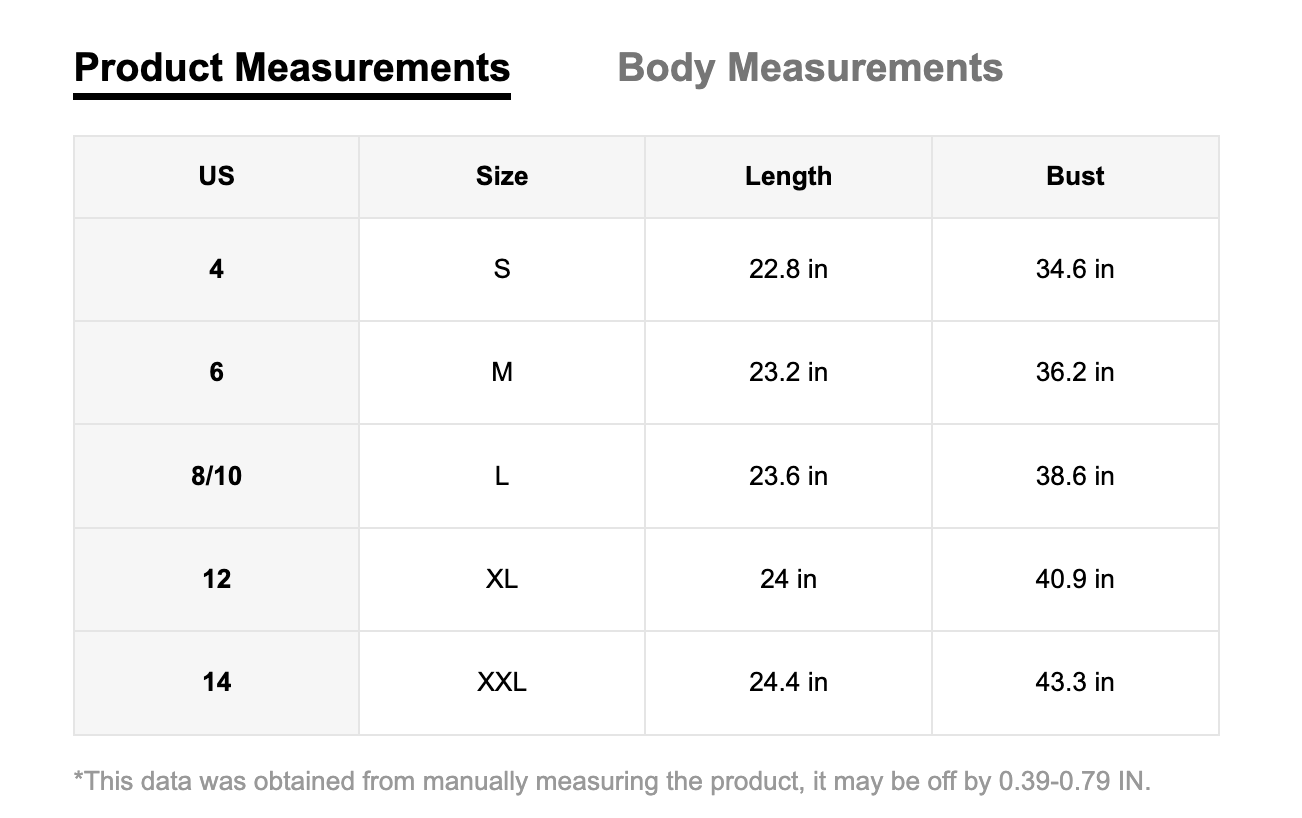Click the Bust column header
The image size is (1302, 818).
tap(1075, 176)
